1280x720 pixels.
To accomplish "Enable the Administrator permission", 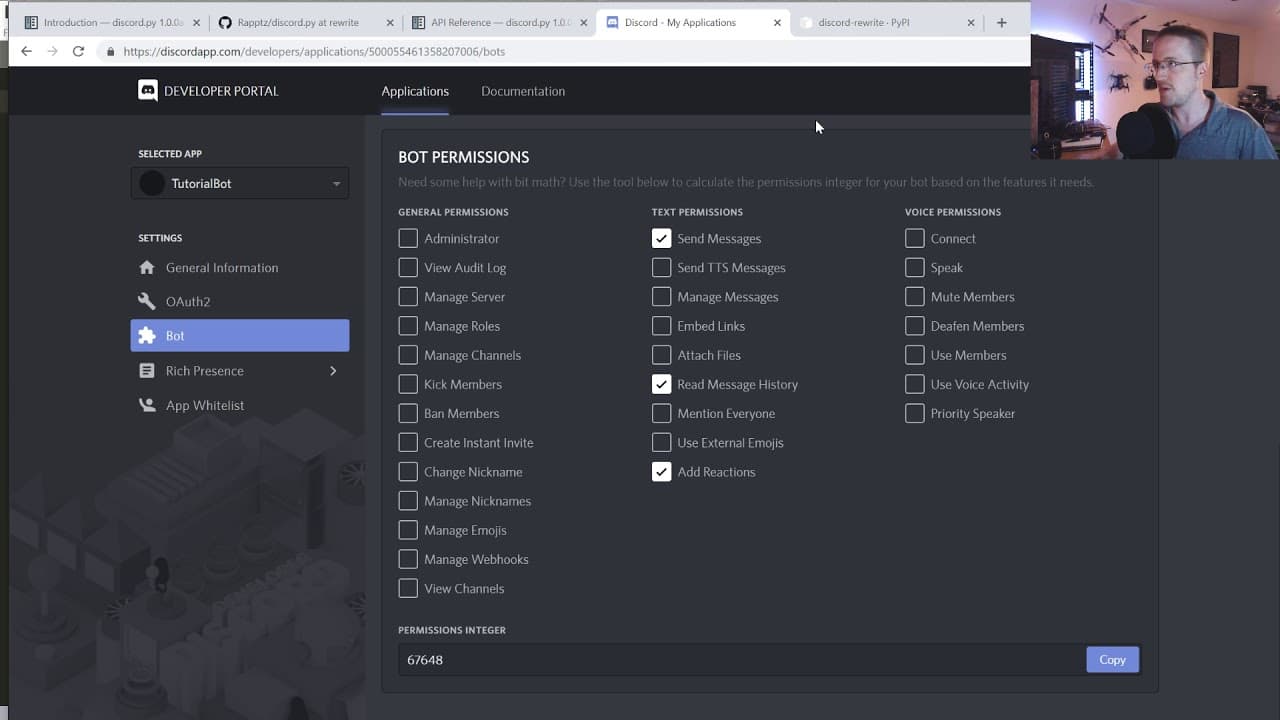I will [x=408, y=238].
